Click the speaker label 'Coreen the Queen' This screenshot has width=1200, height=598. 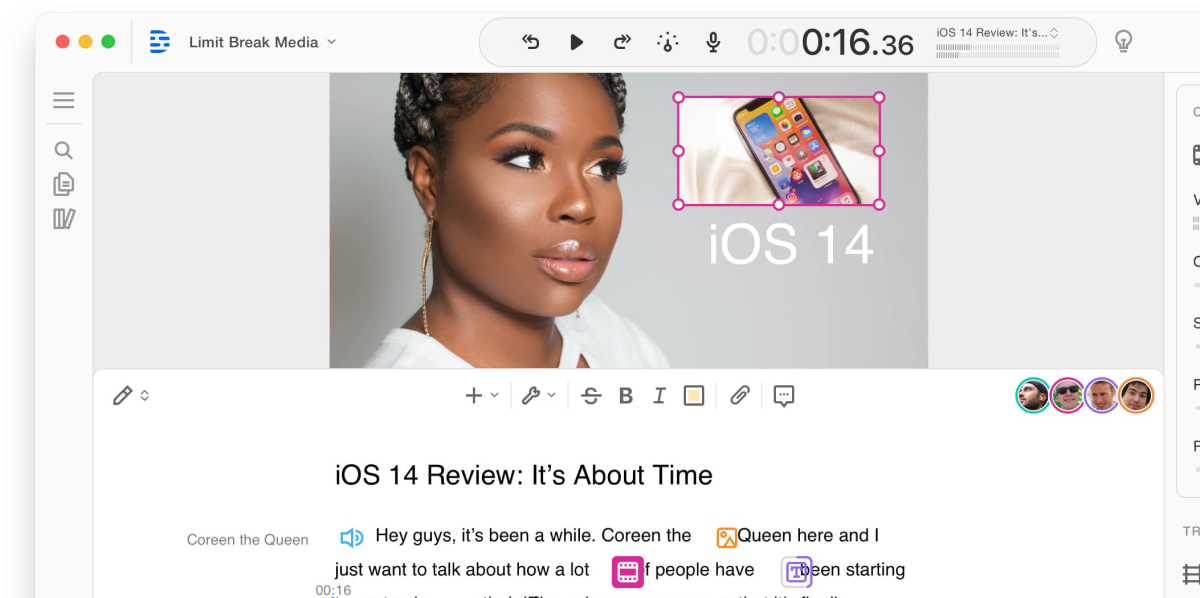[x=248, y=540]
